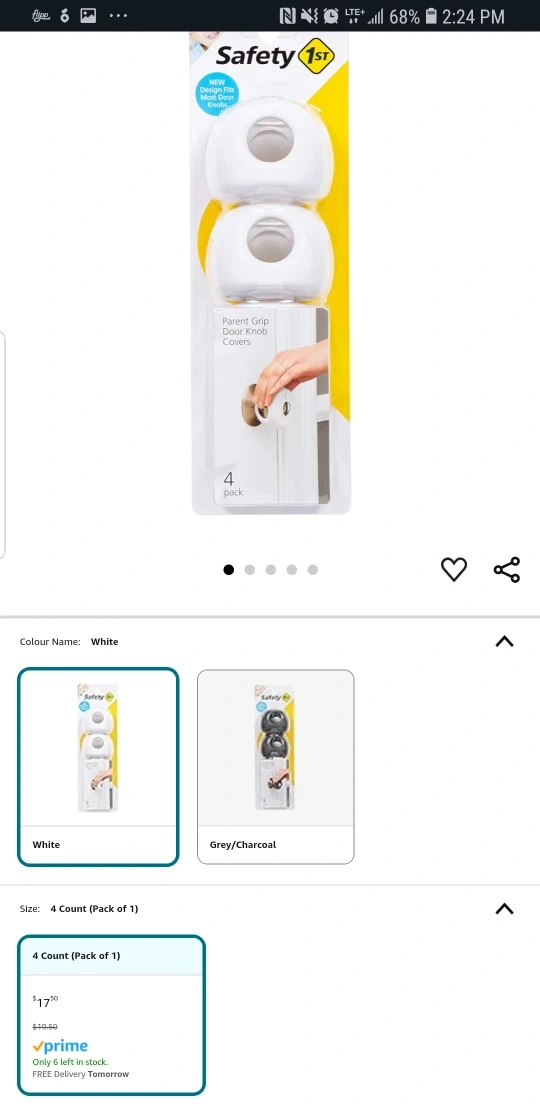Select the Grey/Charcoal colour option
The image size is (540, 1110).
point(275,767)
